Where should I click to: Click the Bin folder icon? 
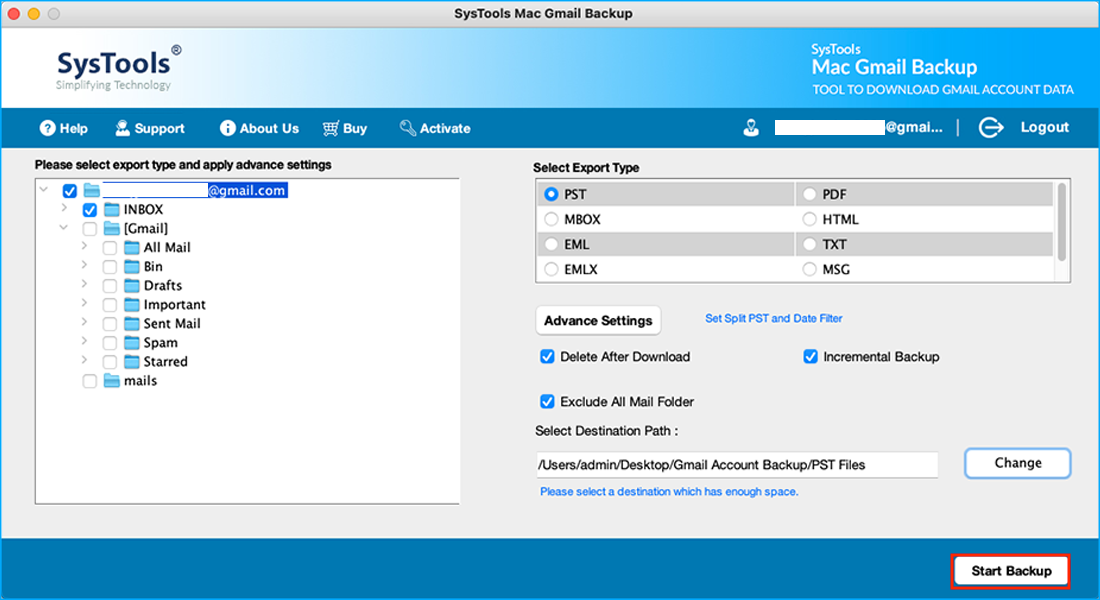132,266
